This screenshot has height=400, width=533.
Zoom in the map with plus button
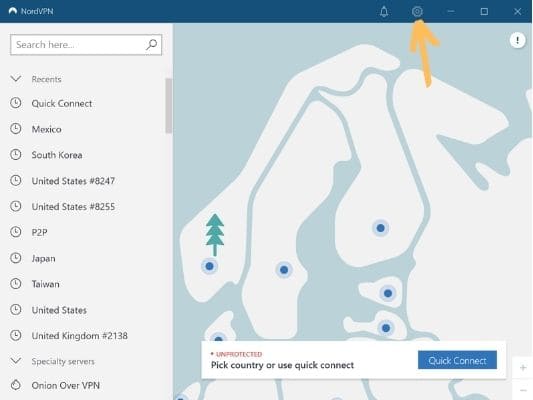[523, 368]
